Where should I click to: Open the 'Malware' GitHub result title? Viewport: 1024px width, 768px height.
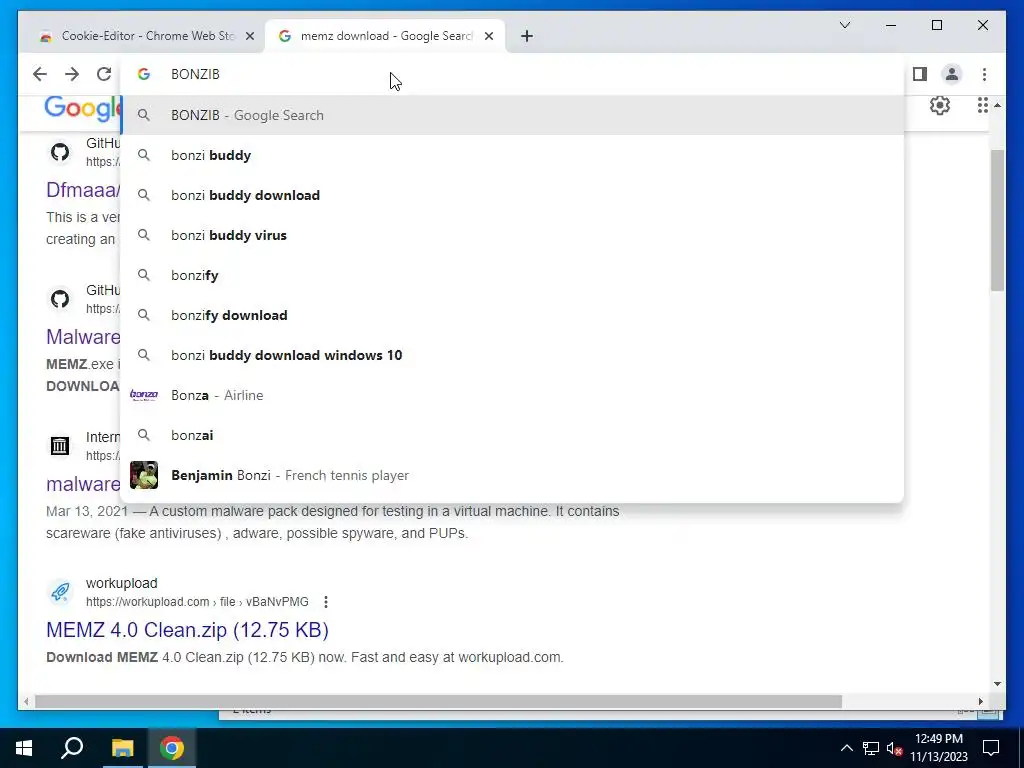pyautogui.click(x=83, y=337)
